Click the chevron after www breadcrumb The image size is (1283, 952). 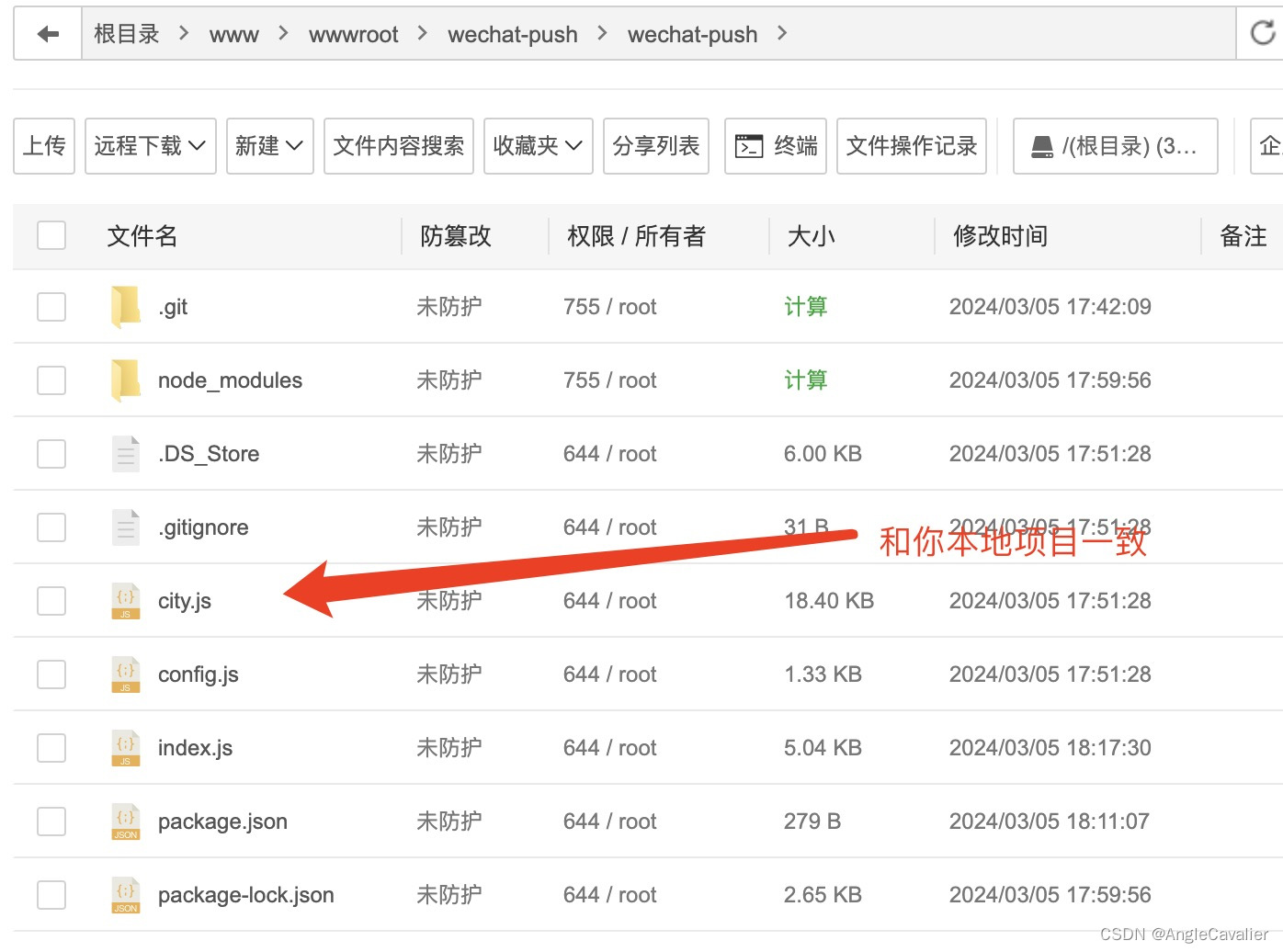click(283, 33)
